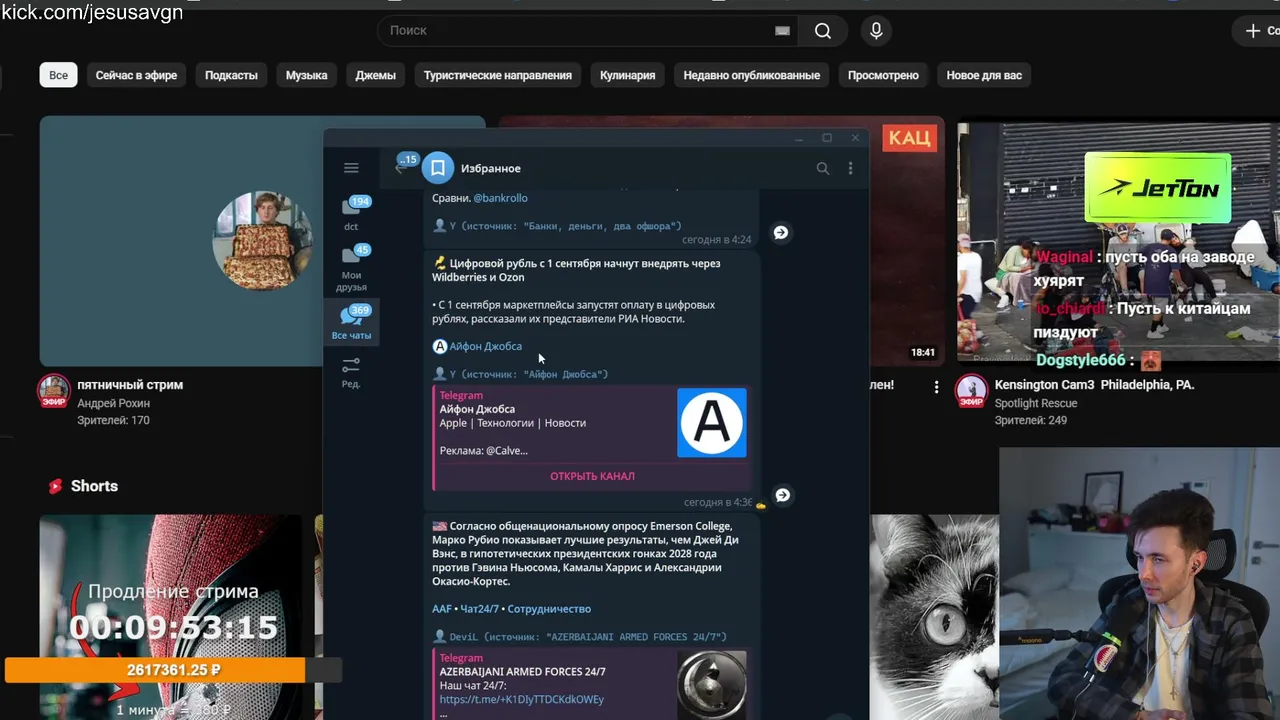
Task: Filter YouTube feed by Музыка
Action: point(306,75)
